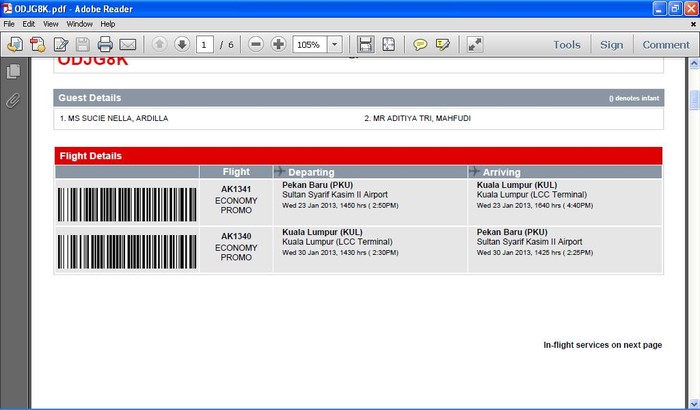The width and height of the screenshot is (700, 410).
Task: Open the Comment pane
Action: tap(666, 45)
